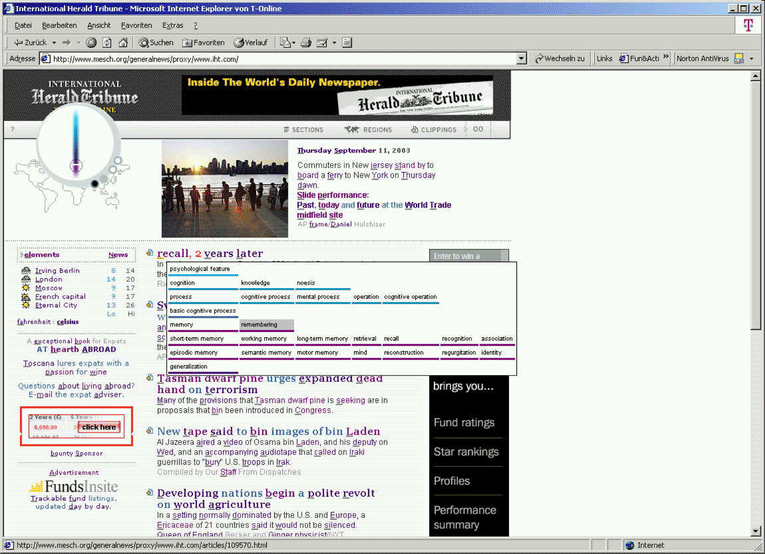
Task: Click the browser Back (Zurück) button
Action: coord(28,43)
